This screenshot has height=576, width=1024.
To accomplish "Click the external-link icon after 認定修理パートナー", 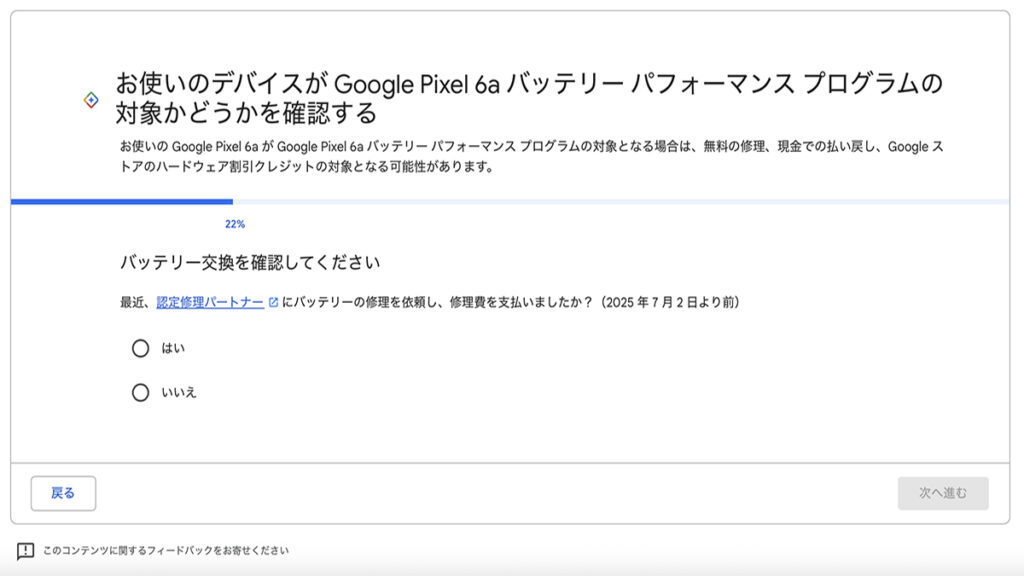I will pos(274,302).
